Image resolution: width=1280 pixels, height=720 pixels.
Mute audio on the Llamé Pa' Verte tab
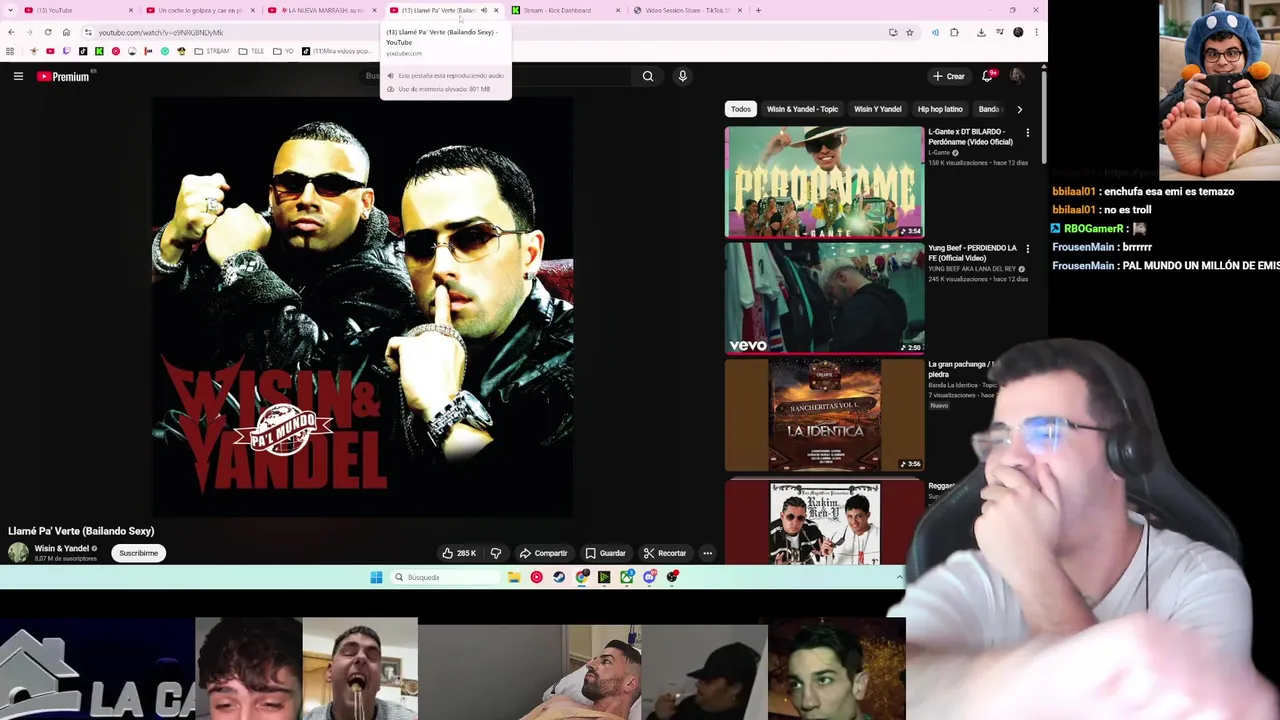click(x=484, y=10)
